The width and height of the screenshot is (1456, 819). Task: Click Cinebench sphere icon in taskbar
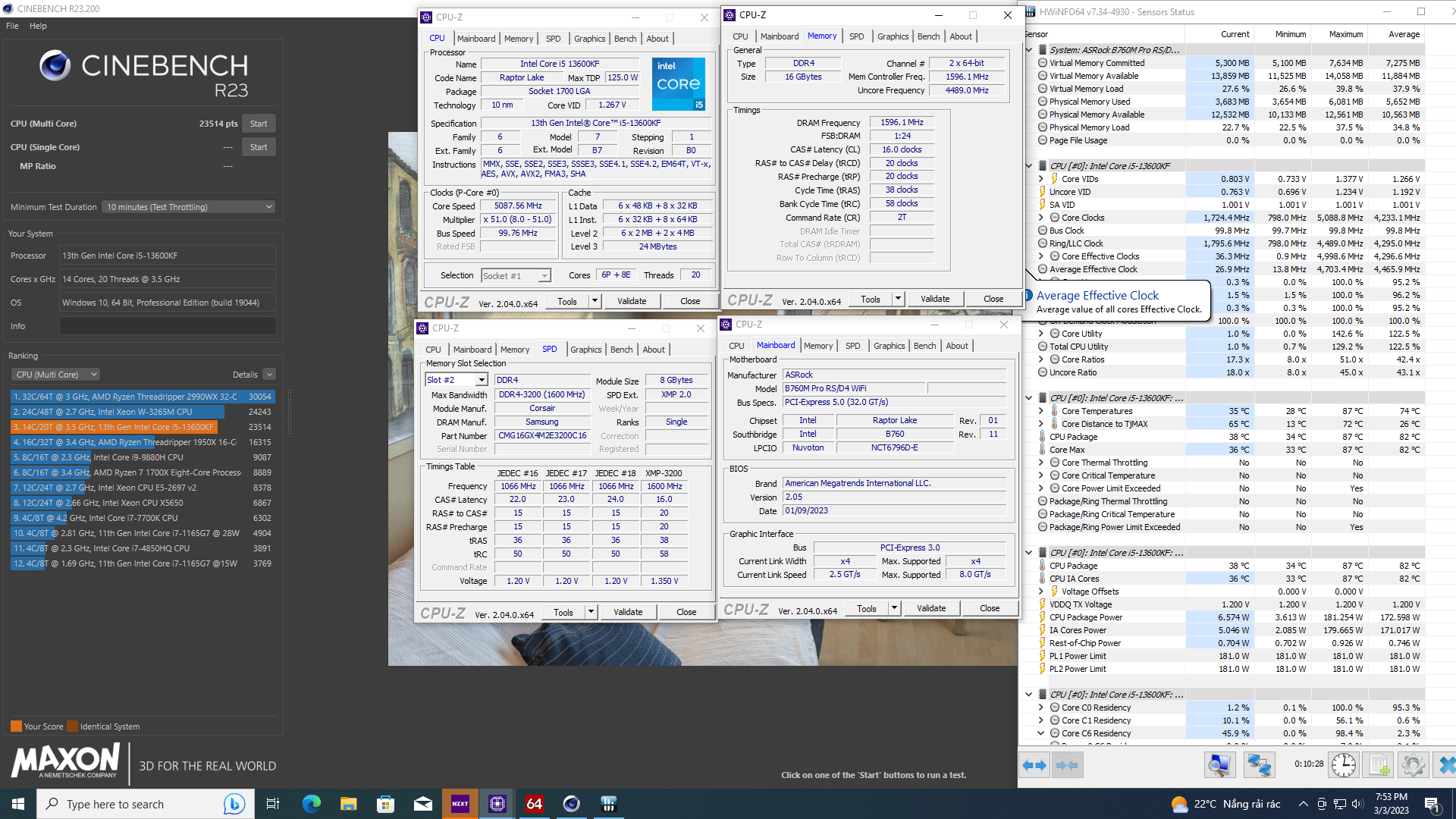(571, 804)
